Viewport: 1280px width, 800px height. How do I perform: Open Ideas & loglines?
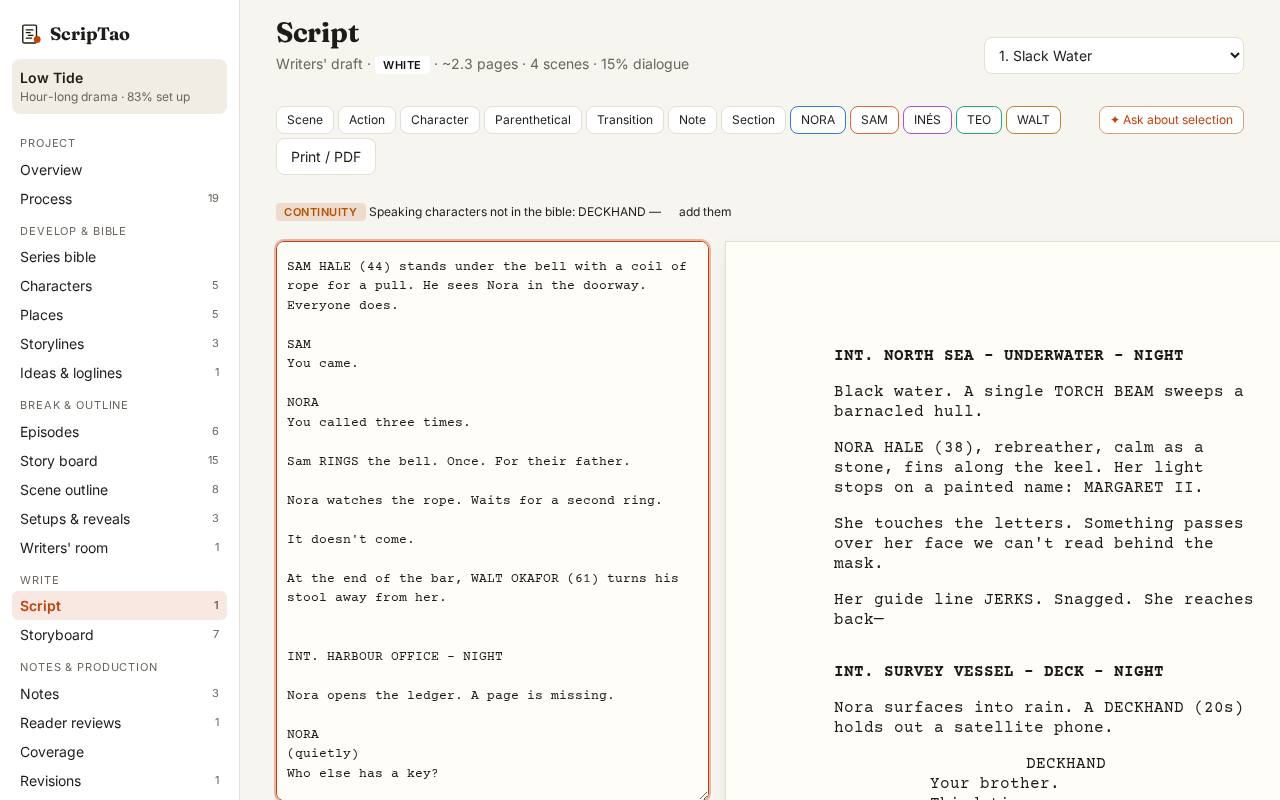tap(119, 373)
